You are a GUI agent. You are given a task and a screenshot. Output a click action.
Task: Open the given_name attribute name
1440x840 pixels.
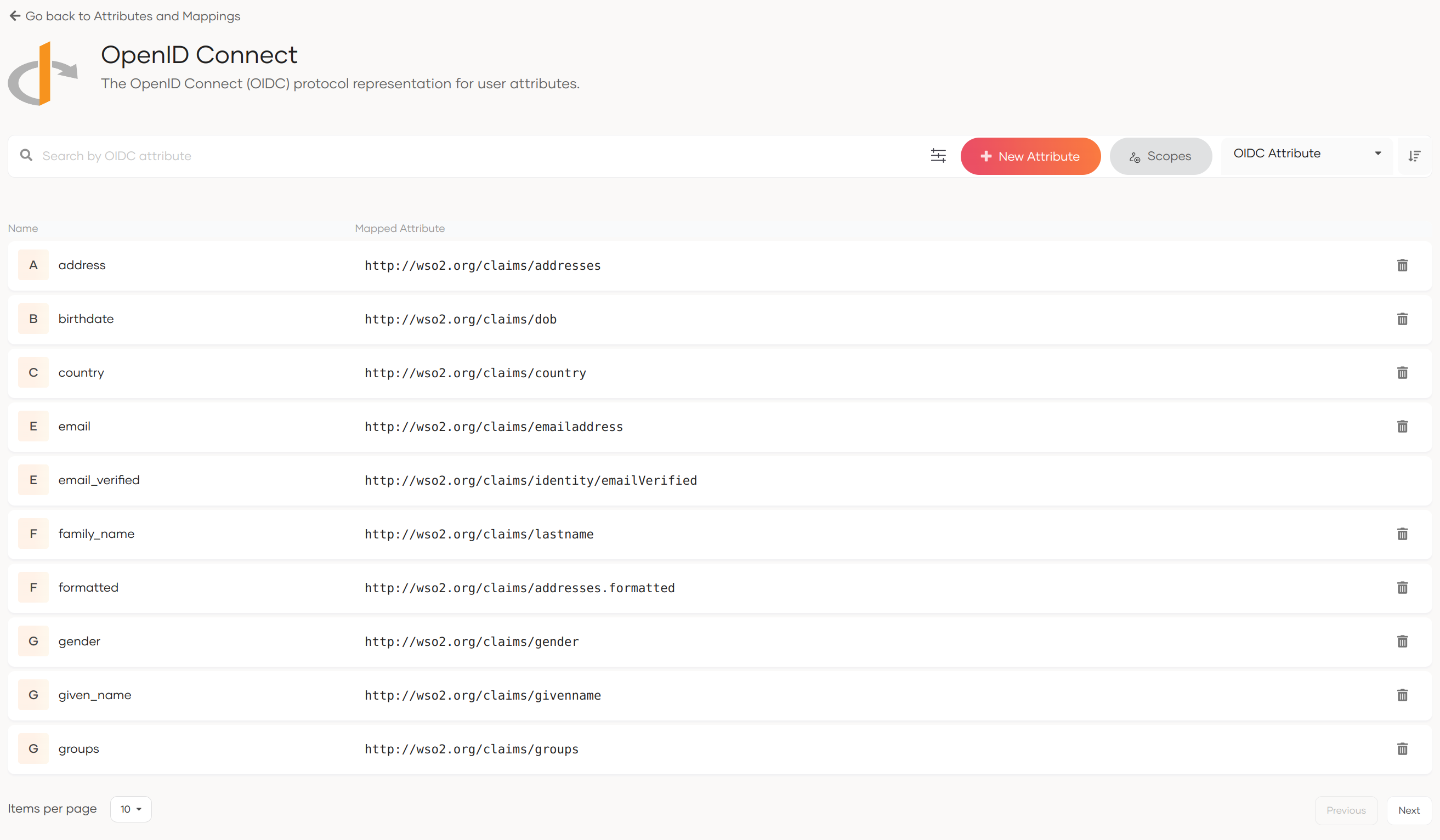point(95,695)
